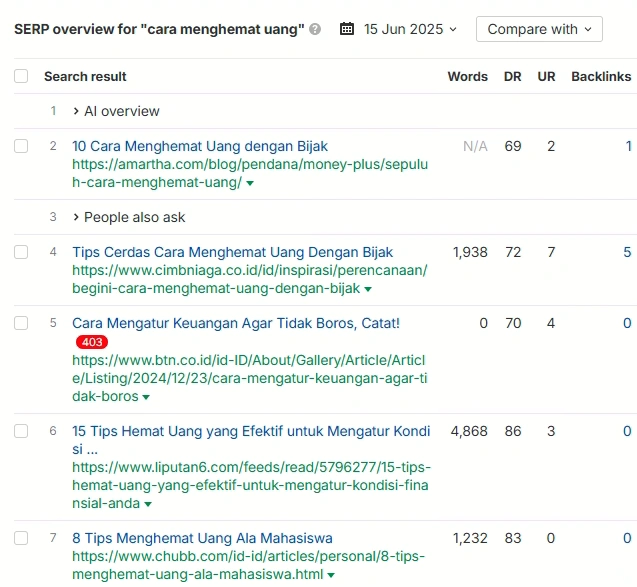This screenshot has width=637, height=587.
Task: Open the Compare with dropdown
Action: 539,29
